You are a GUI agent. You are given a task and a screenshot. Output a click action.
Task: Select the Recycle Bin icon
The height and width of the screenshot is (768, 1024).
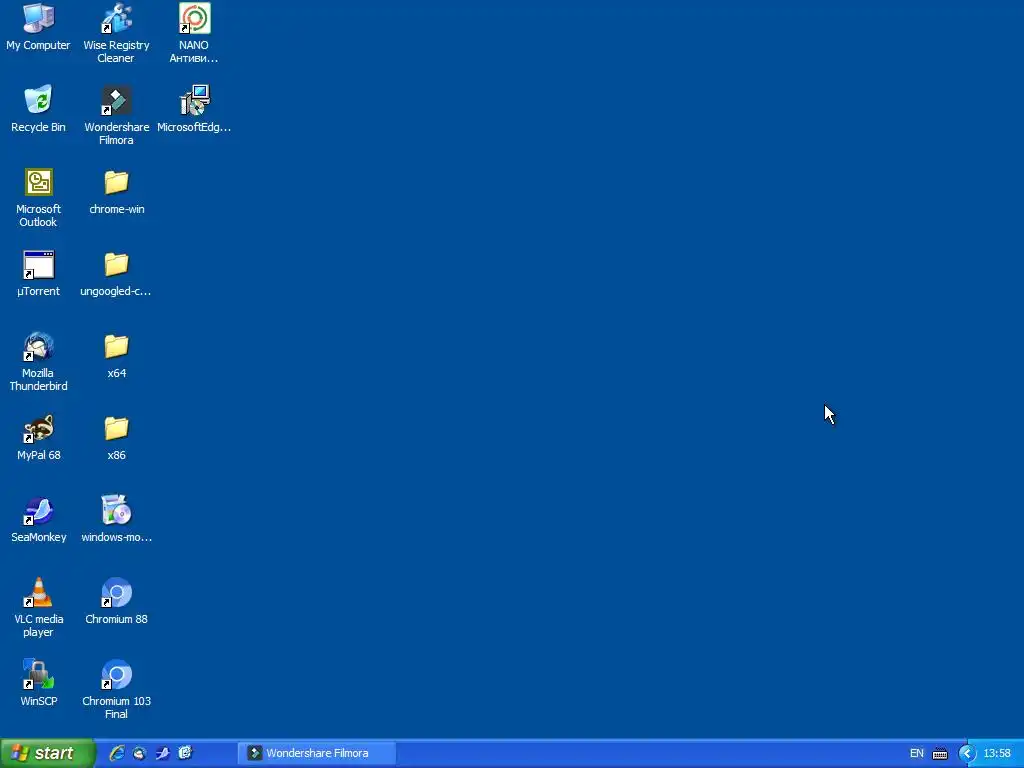[38, 109]
